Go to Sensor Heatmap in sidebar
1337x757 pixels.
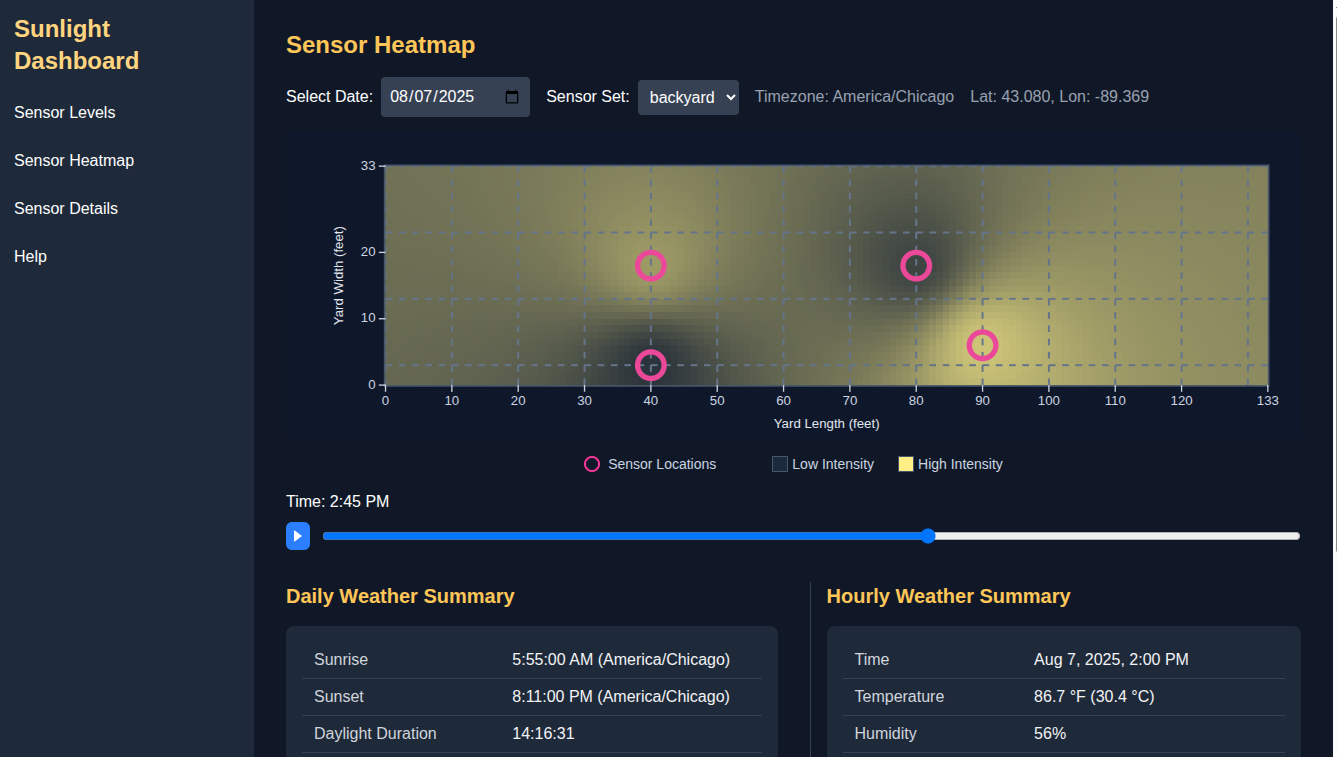[x=74, y=161]
